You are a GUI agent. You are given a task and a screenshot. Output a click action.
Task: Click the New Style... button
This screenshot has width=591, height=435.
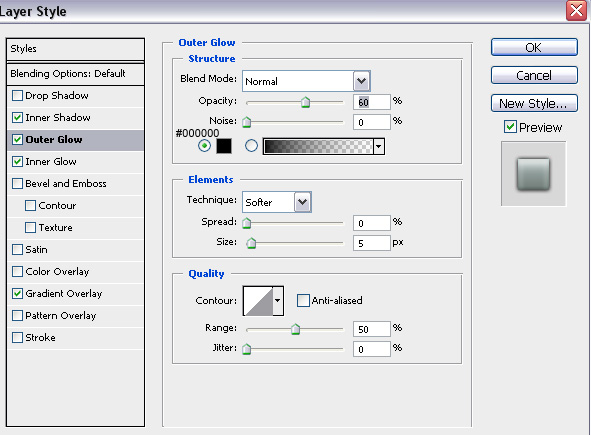click(534, 103)
